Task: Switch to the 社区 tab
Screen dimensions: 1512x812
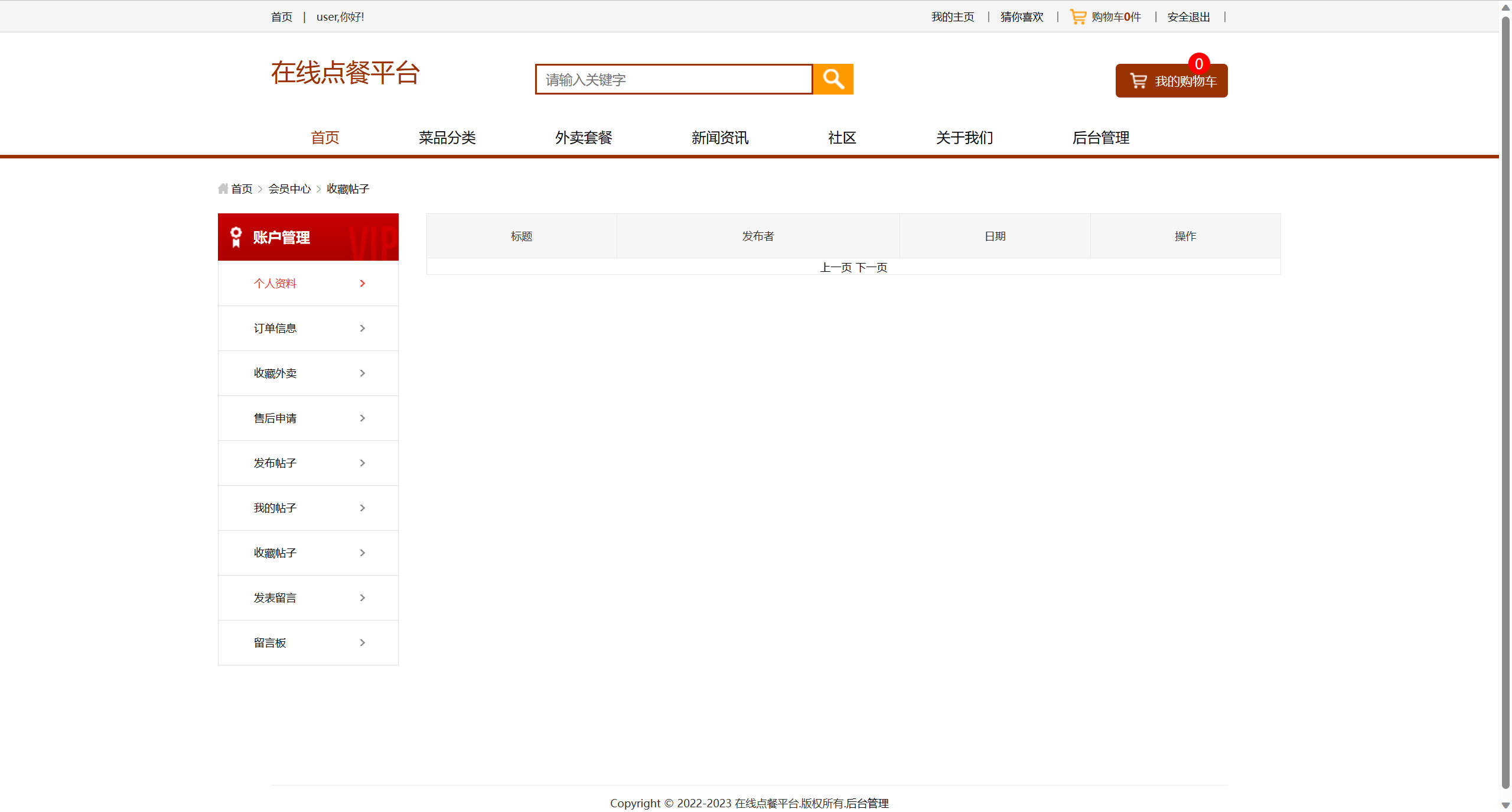Action: tap(841, 138)
